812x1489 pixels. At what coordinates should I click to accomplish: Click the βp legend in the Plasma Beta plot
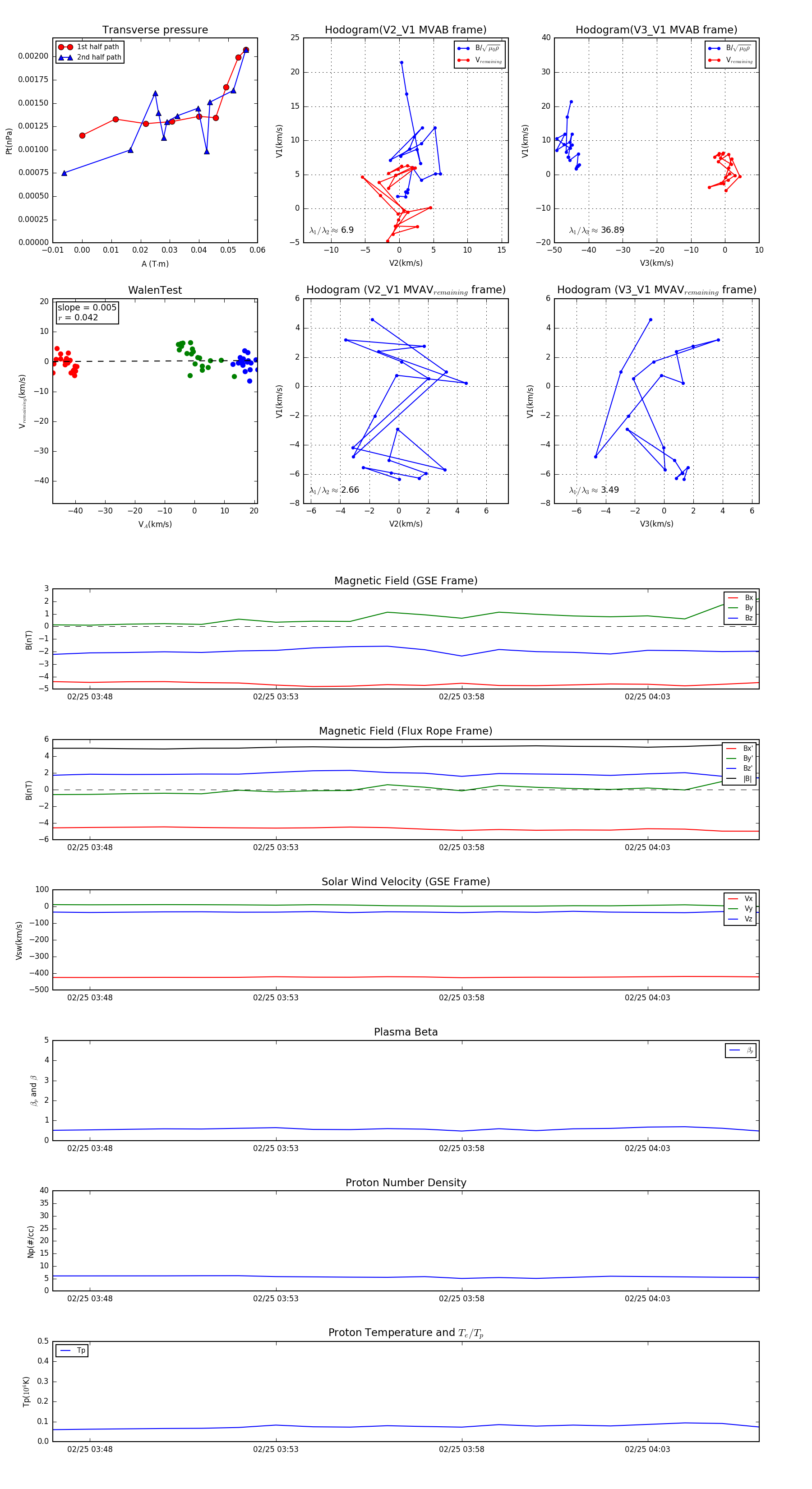pyautogui.click(x=741, y=1050)
